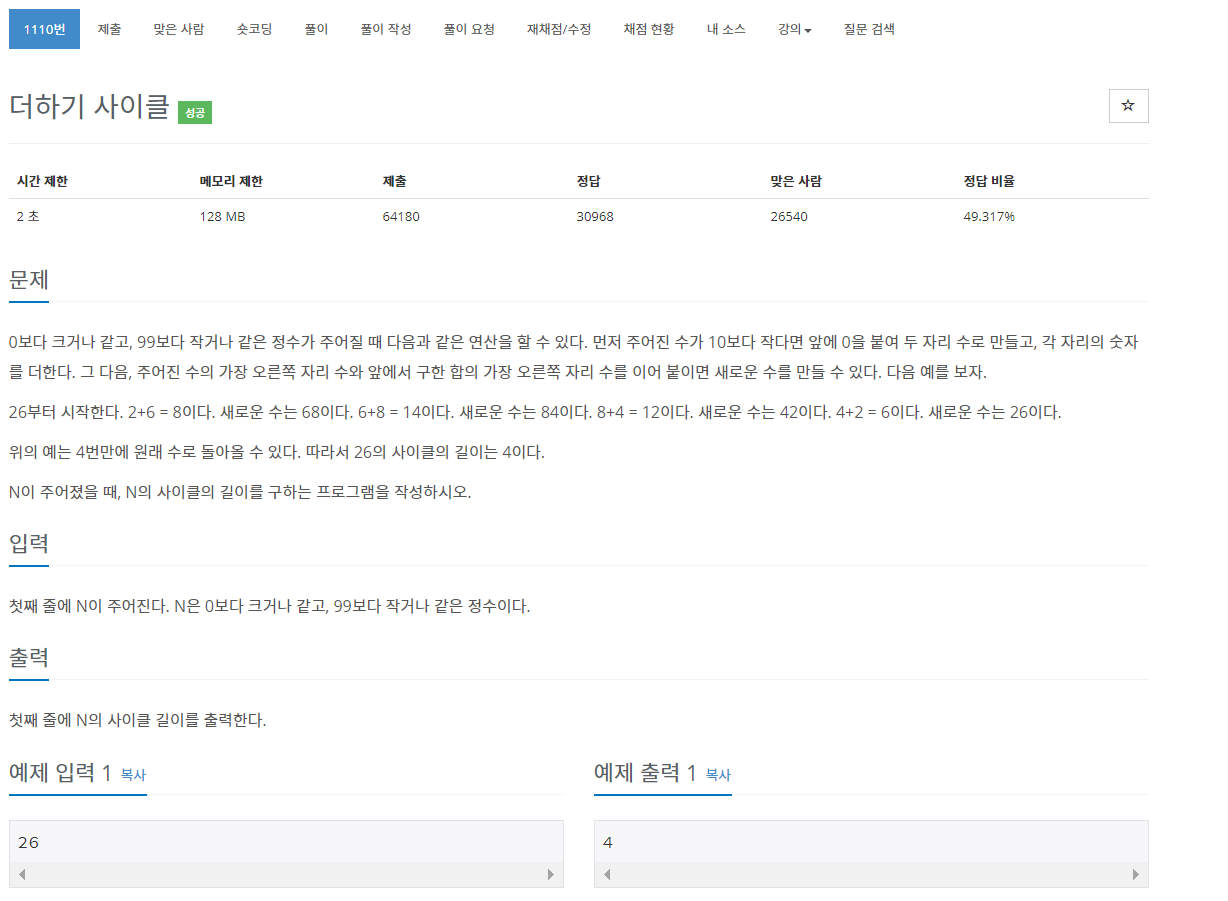Click the 입력 section heading
The width and height of the screenshot is (1228, 901).
29,544
